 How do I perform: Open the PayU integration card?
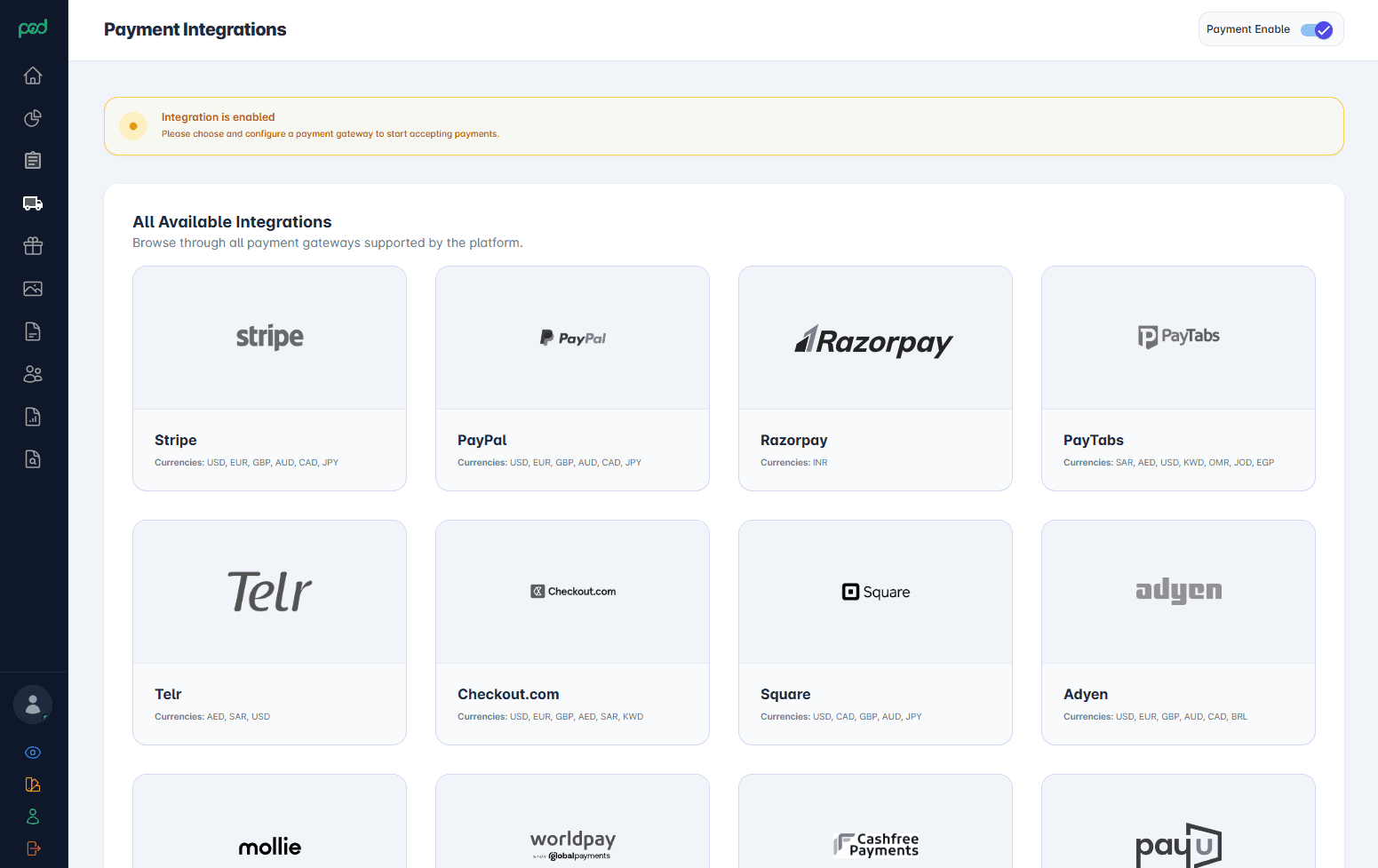[x=1178, y=822]
